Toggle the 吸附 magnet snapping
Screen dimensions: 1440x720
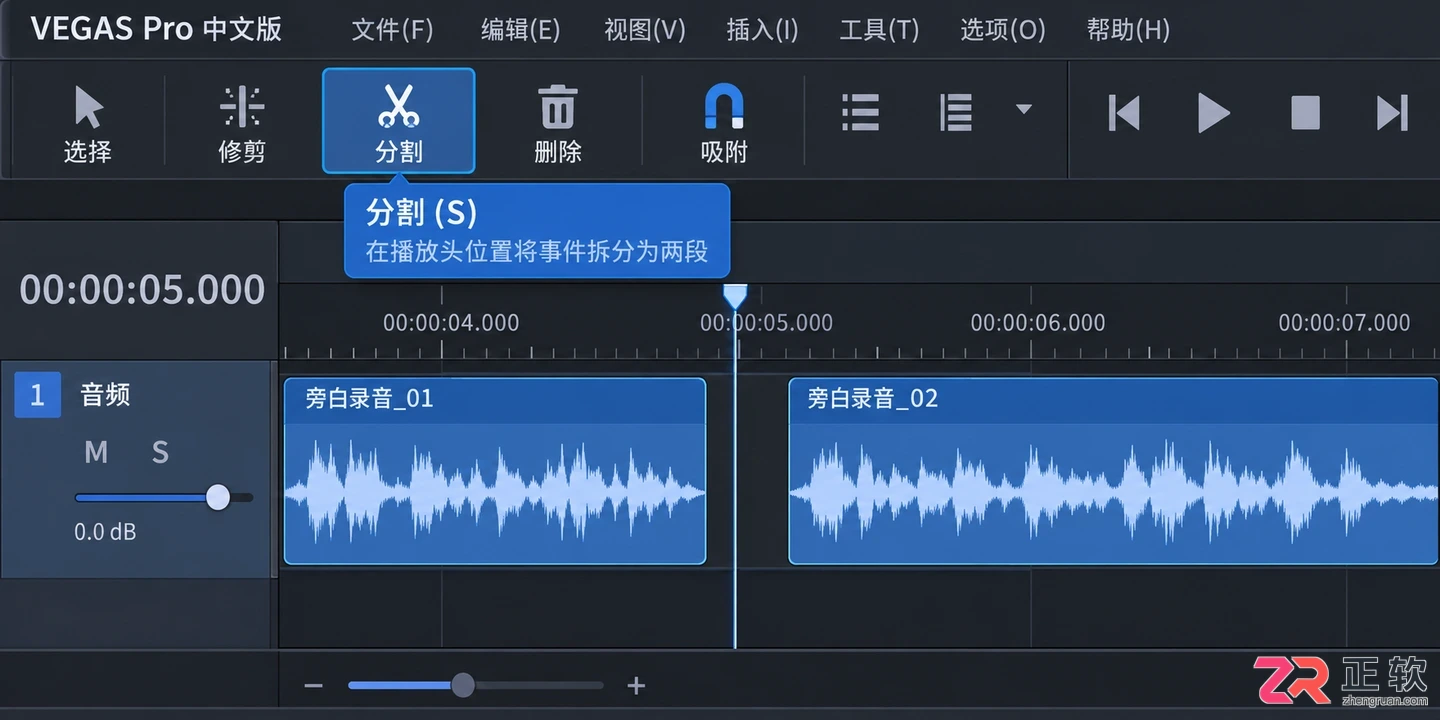(x=724, y=123)
